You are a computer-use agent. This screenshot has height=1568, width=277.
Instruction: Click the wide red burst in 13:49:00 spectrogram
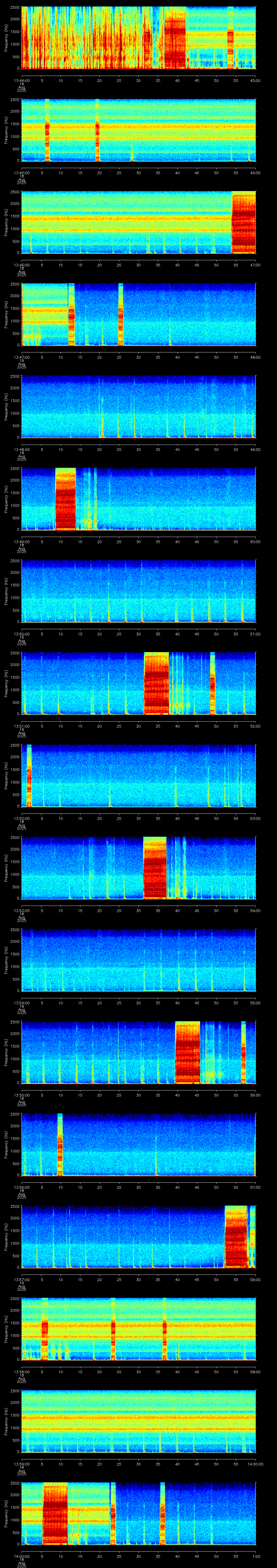(x=65, y=499)
